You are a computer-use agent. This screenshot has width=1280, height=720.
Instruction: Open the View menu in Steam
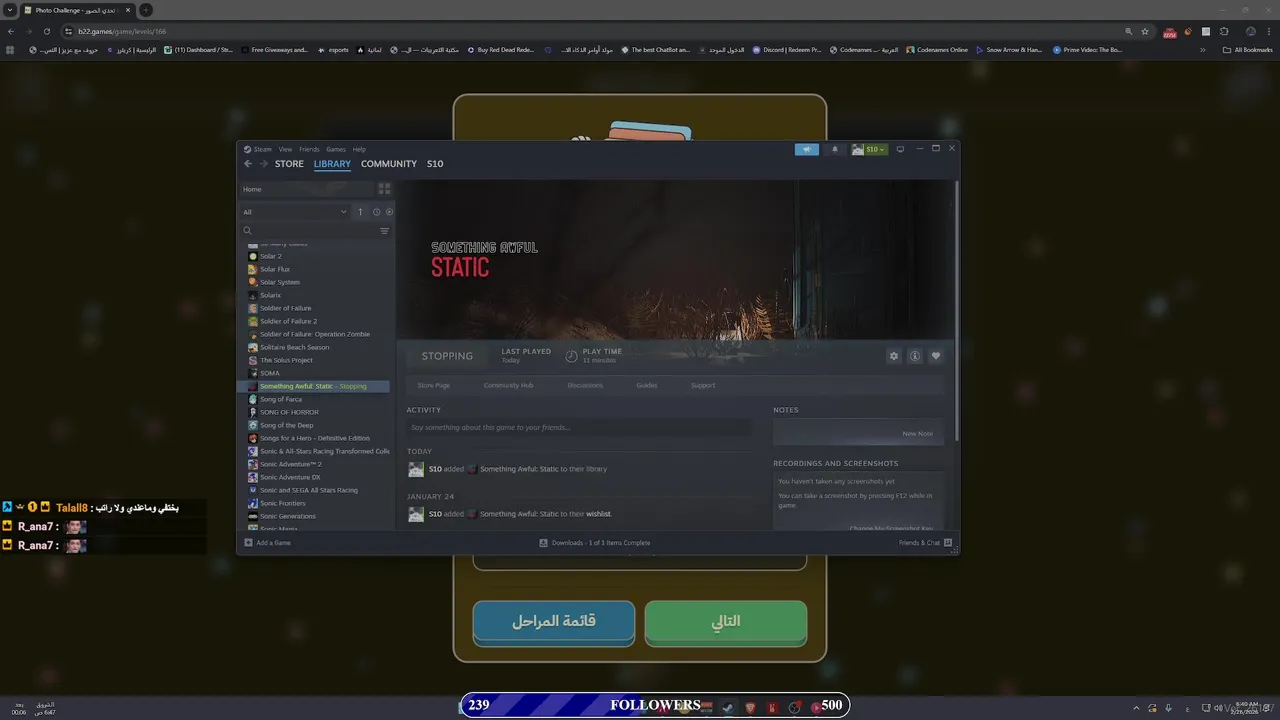click(x=285, y=149)
